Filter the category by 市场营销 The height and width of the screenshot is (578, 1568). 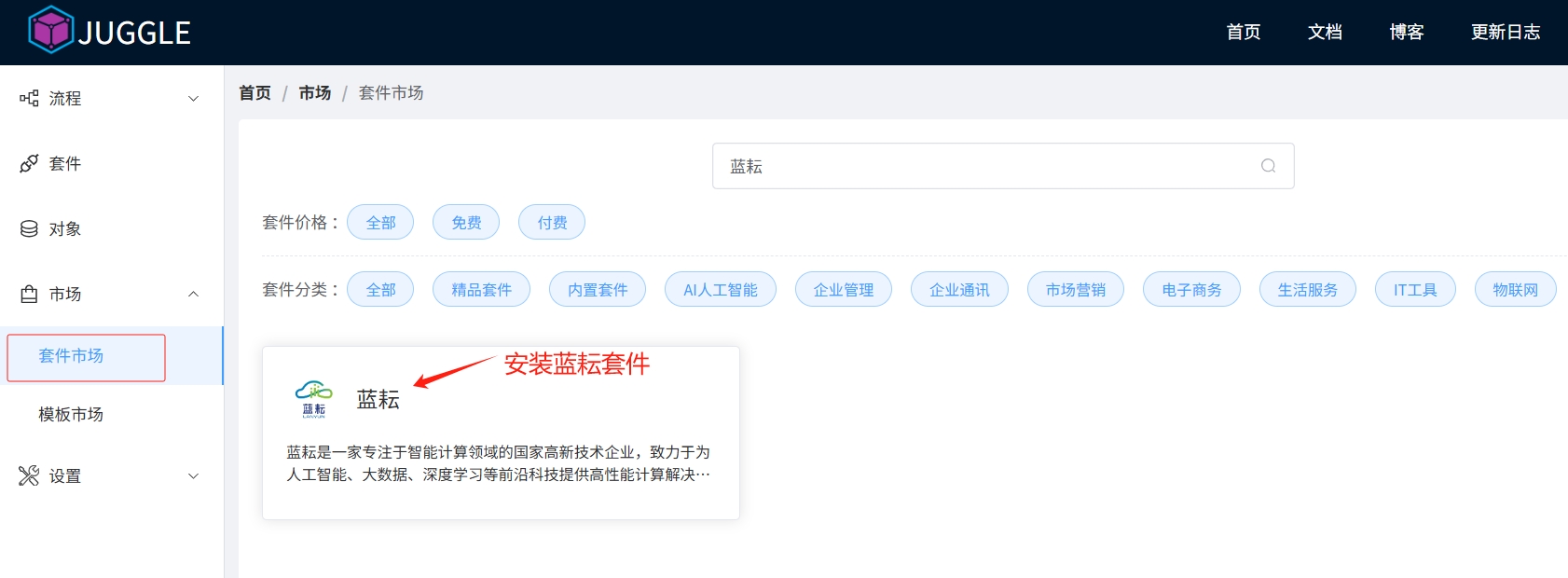[1076, 289]
